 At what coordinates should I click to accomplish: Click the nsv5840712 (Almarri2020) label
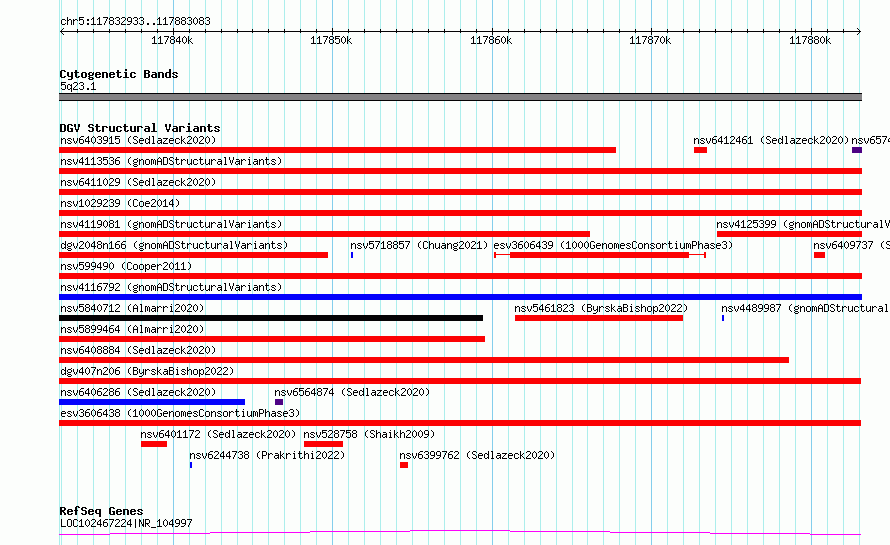tap(132, 308)
